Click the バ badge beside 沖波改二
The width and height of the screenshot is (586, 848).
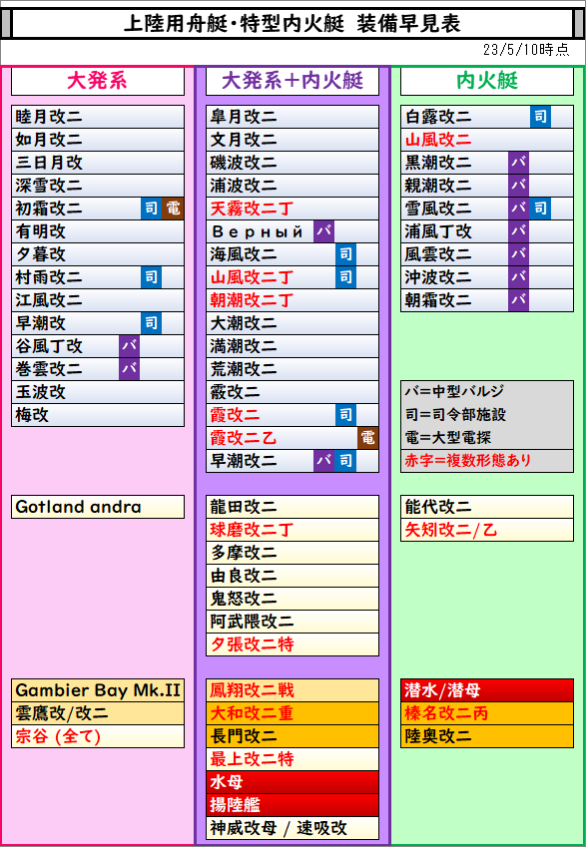coord(518,277)
